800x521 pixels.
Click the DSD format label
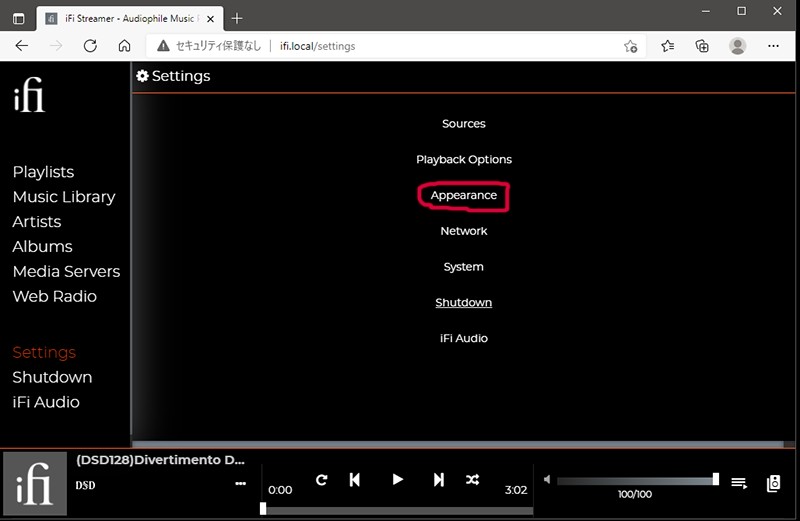tap(85, 485)
